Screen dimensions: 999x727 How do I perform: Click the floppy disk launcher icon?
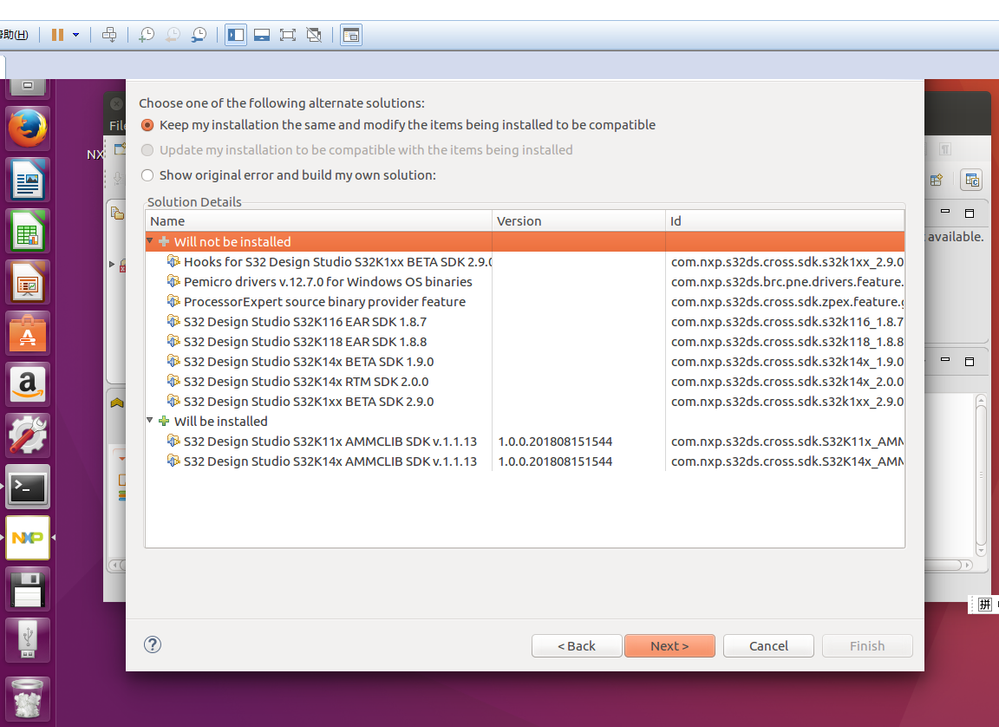[27, 589]
